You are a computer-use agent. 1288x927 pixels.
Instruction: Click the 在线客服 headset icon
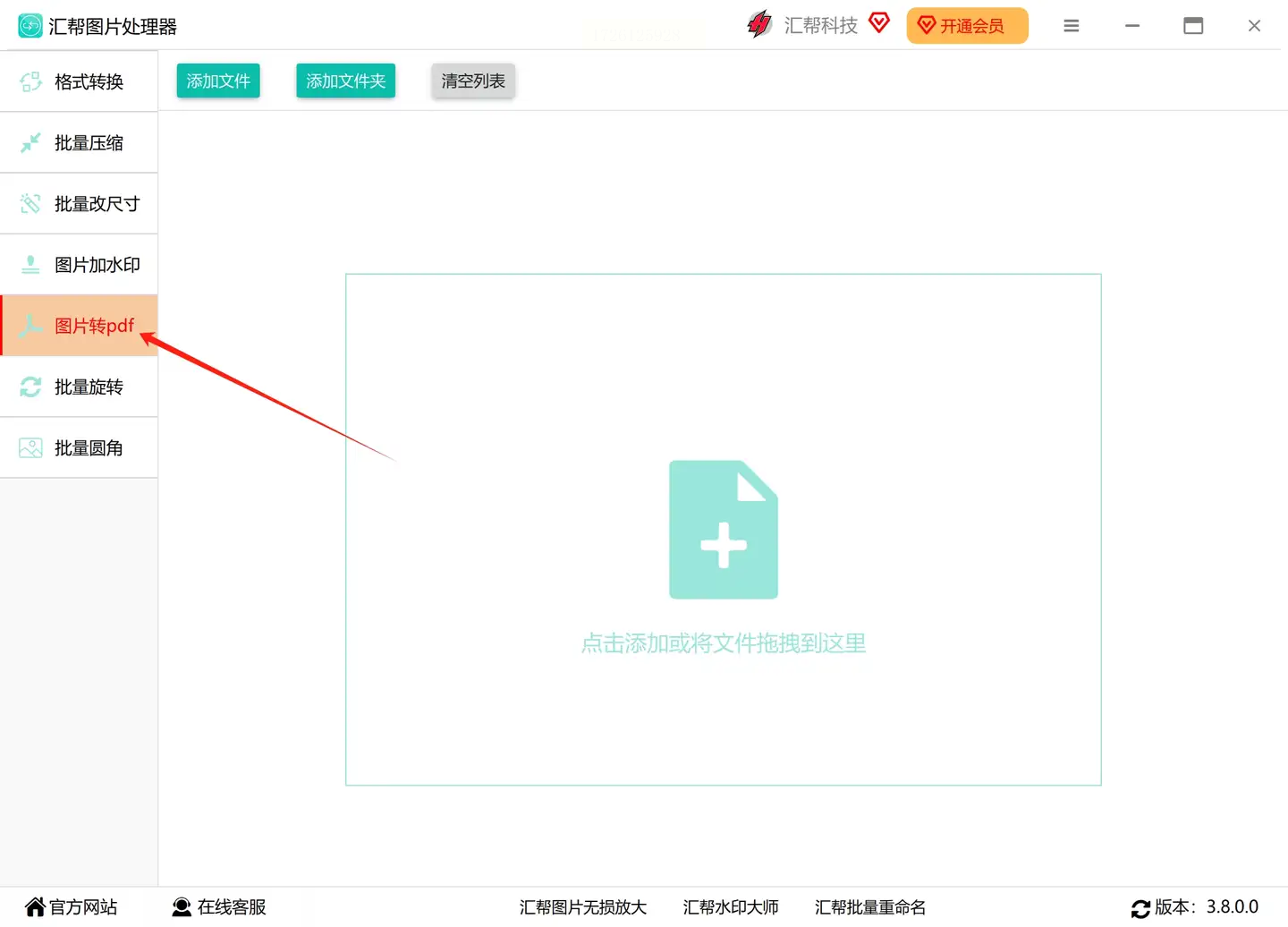click(182, 907)
